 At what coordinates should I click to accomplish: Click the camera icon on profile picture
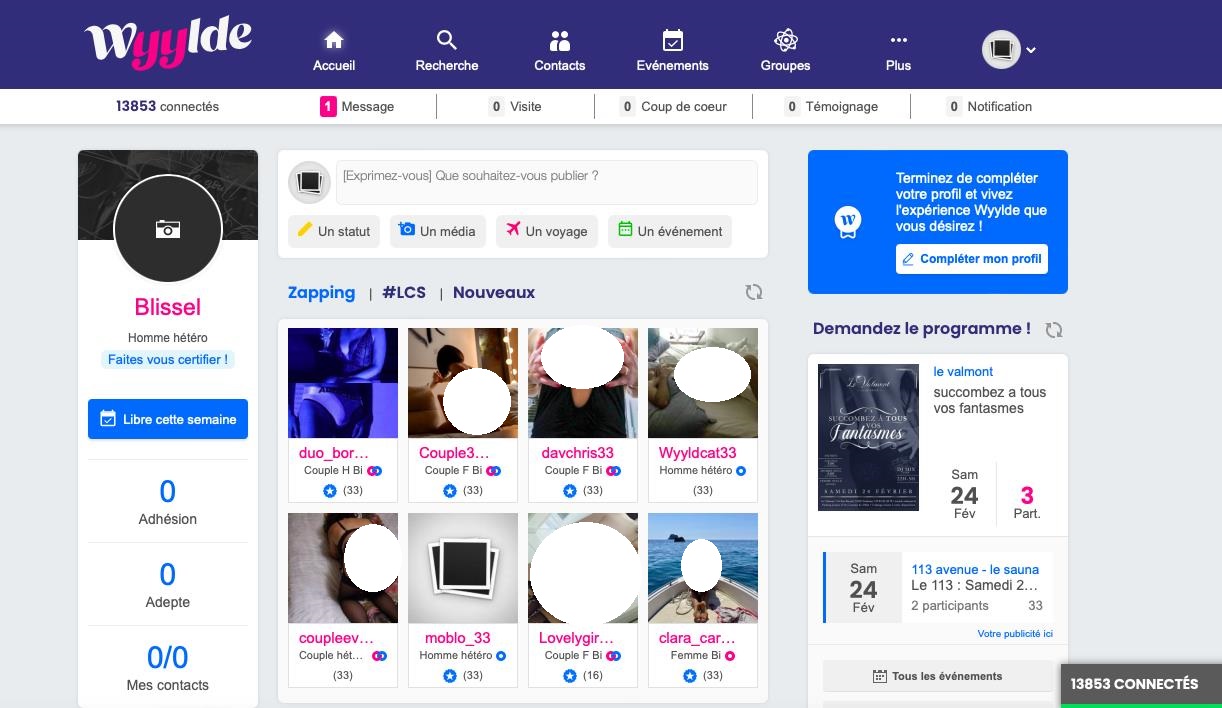168,230
